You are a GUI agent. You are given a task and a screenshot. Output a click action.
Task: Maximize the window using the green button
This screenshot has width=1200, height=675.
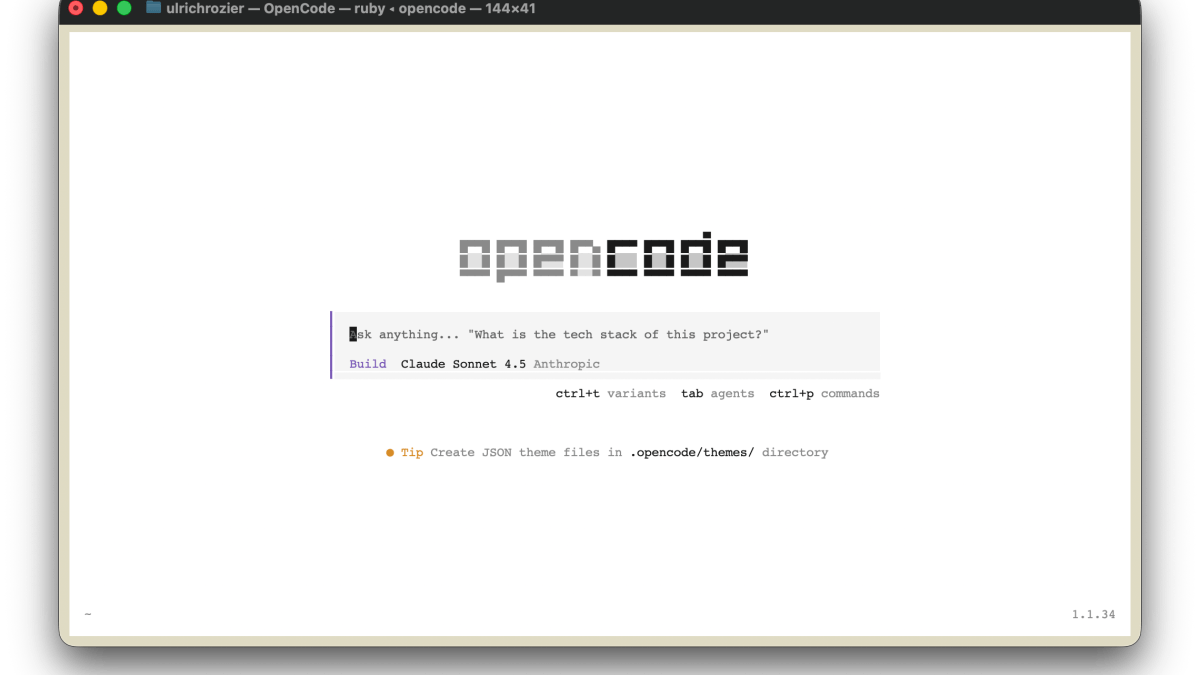tap(124, 8)
